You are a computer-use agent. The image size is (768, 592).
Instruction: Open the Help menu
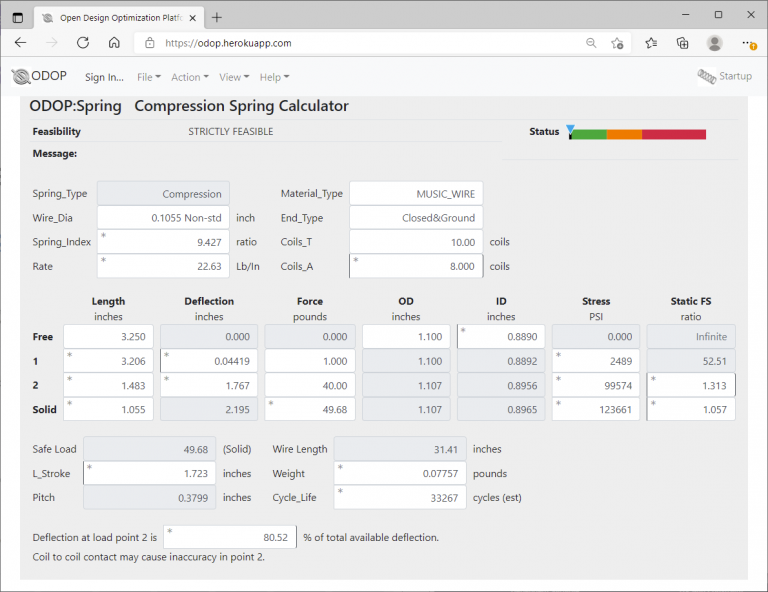coord(274,77)
